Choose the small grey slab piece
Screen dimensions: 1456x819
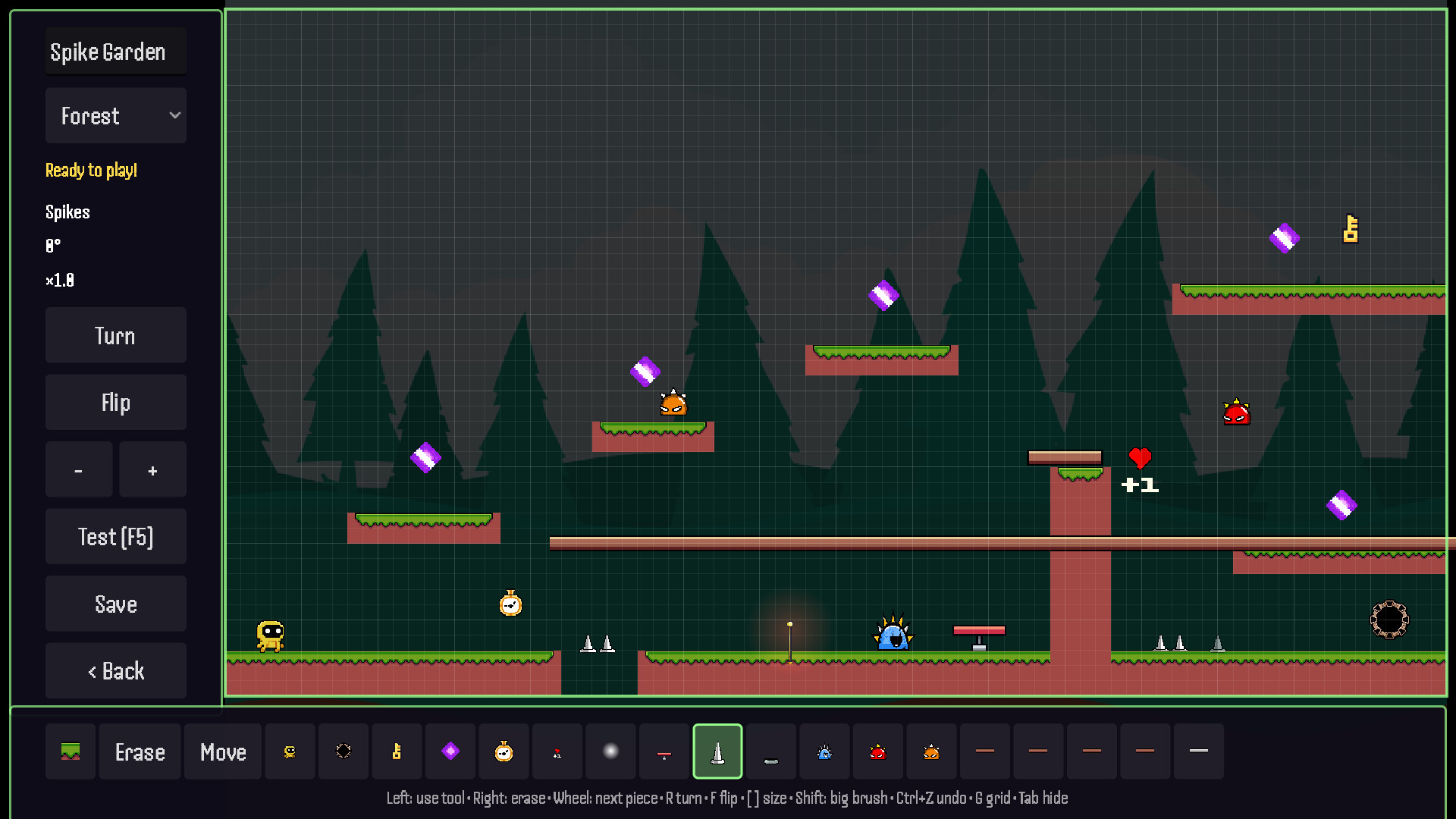771,752
